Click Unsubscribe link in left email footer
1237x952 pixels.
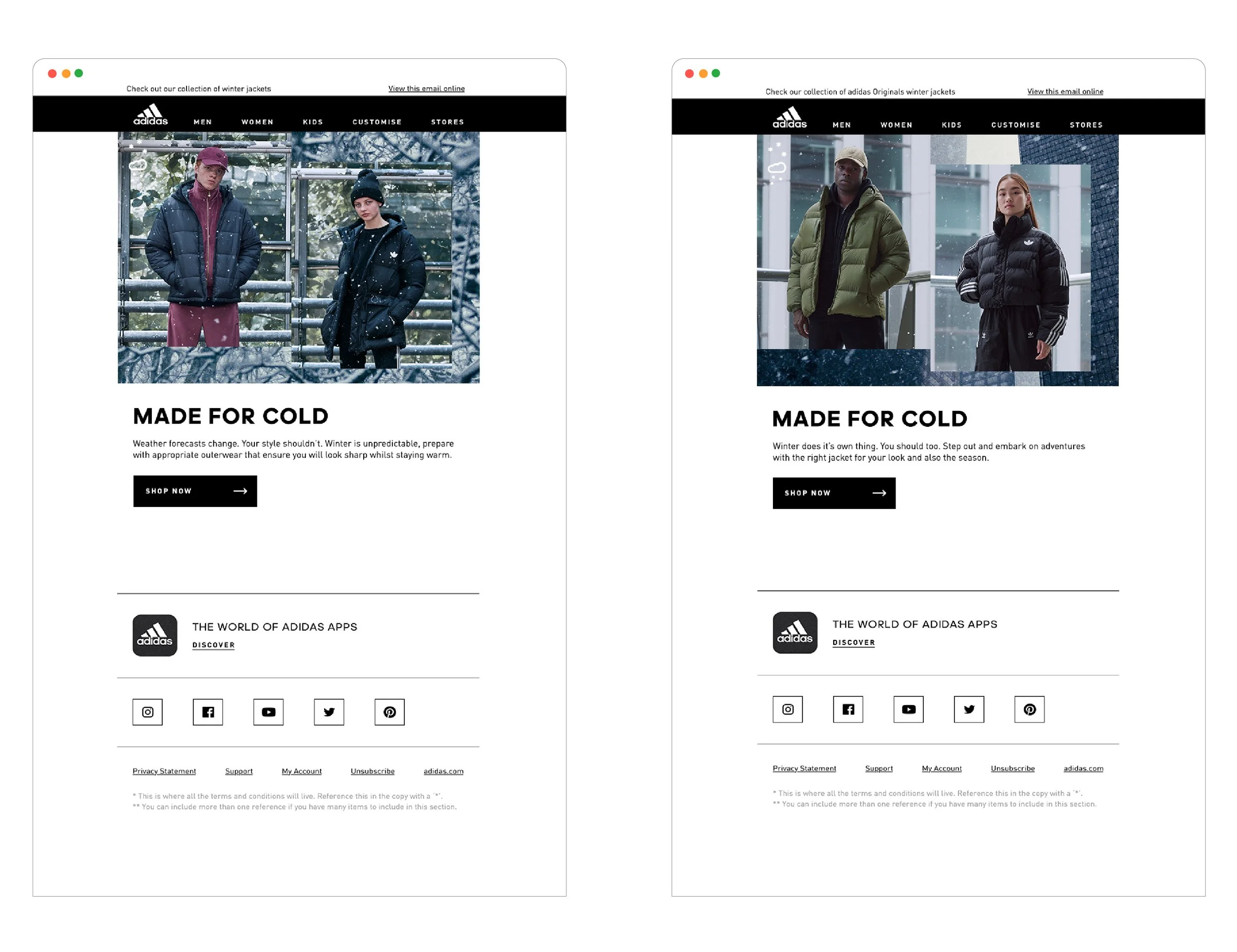tap(372, 771)
